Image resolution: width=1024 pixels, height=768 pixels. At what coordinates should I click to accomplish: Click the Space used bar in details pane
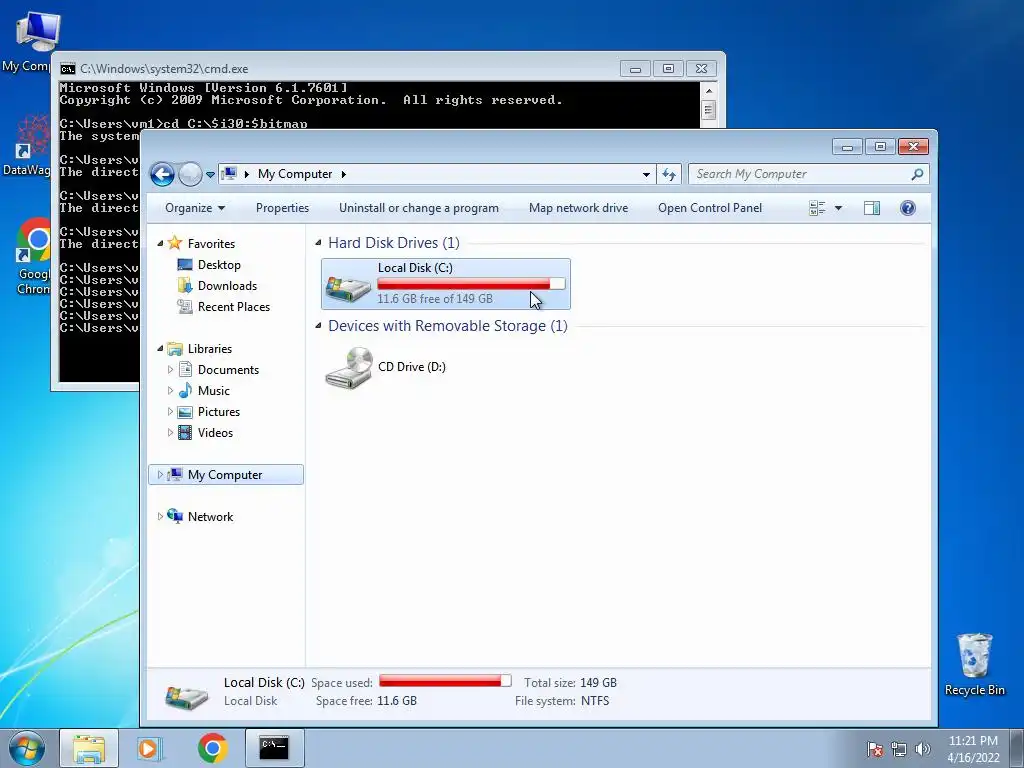click(x=445, y=680)
